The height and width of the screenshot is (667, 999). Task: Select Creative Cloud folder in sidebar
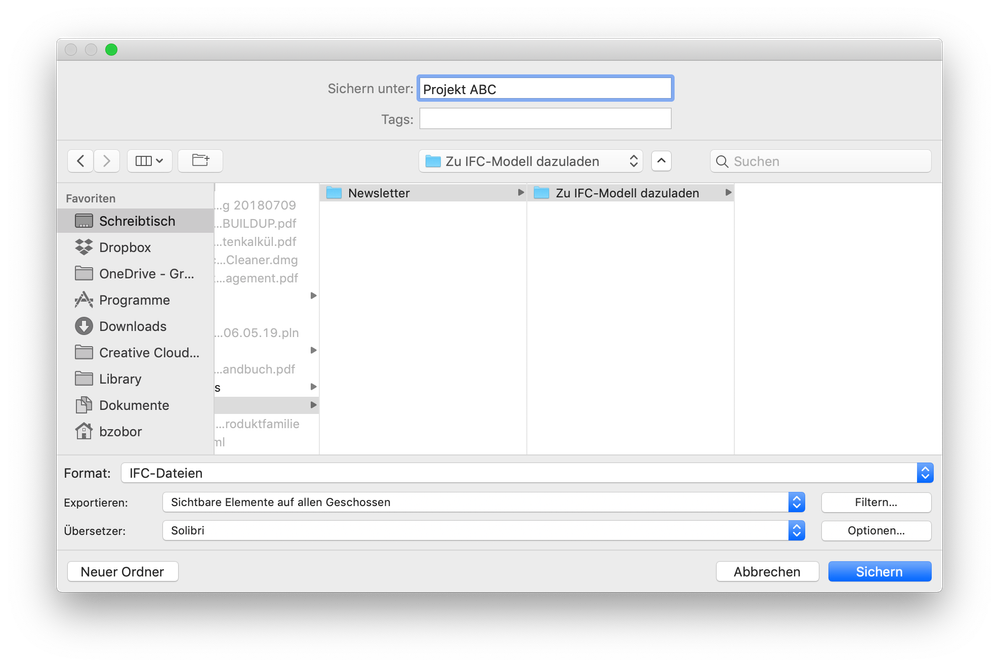[x=135, y=352]
